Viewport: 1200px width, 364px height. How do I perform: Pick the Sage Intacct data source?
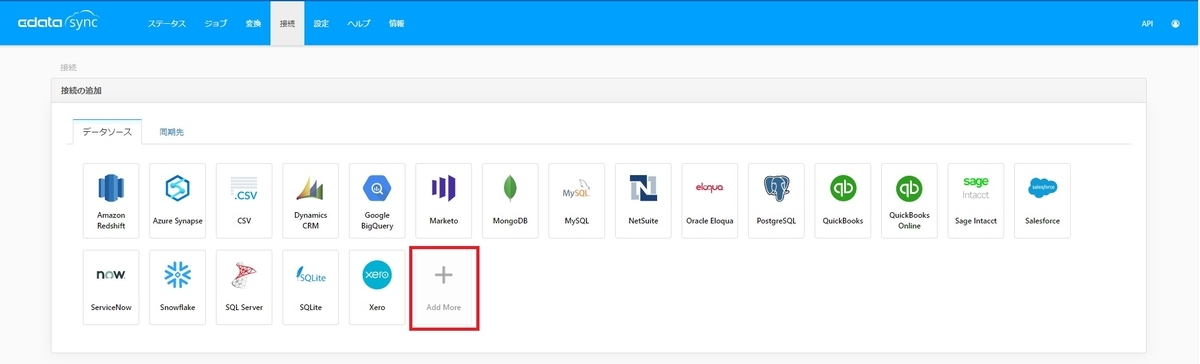[976, 201]
